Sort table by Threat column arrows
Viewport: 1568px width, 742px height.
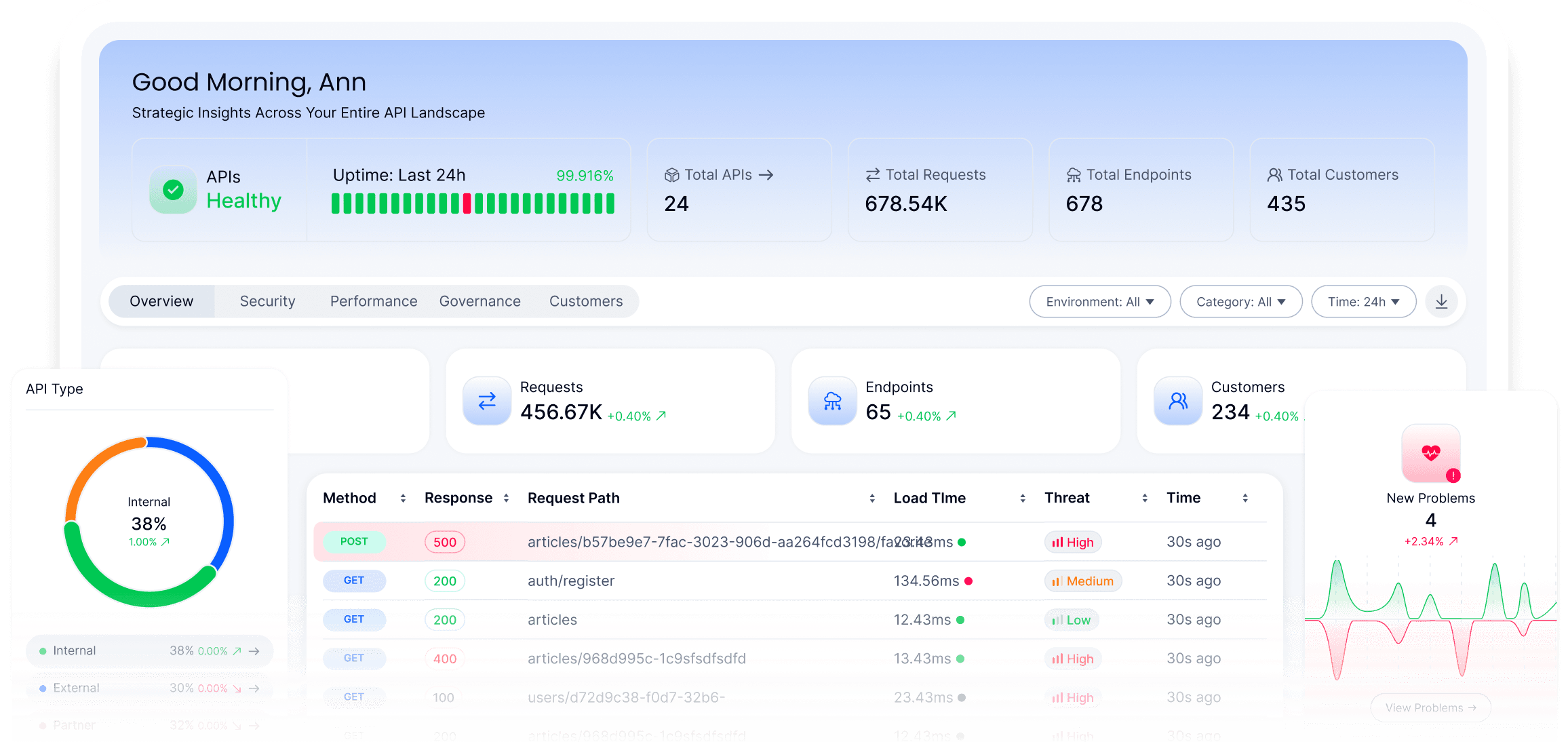1145,499
